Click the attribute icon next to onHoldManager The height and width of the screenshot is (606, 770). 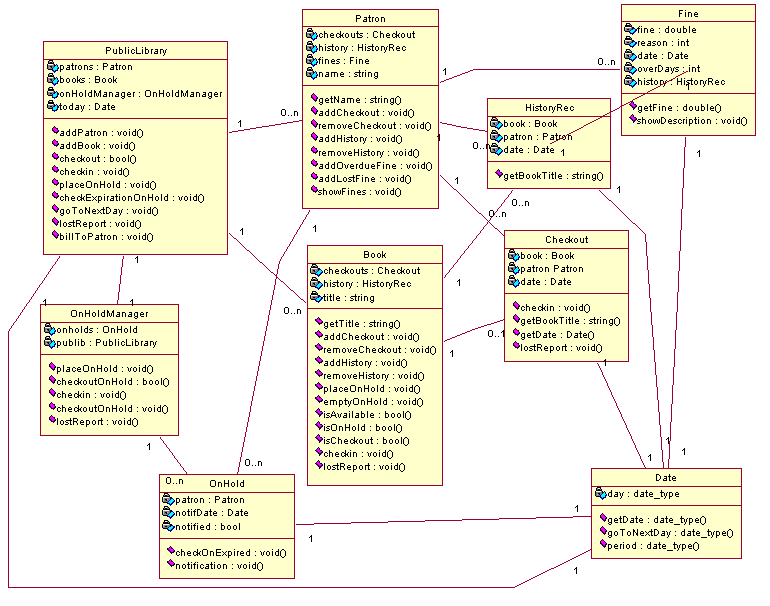(x=52, y=93)
